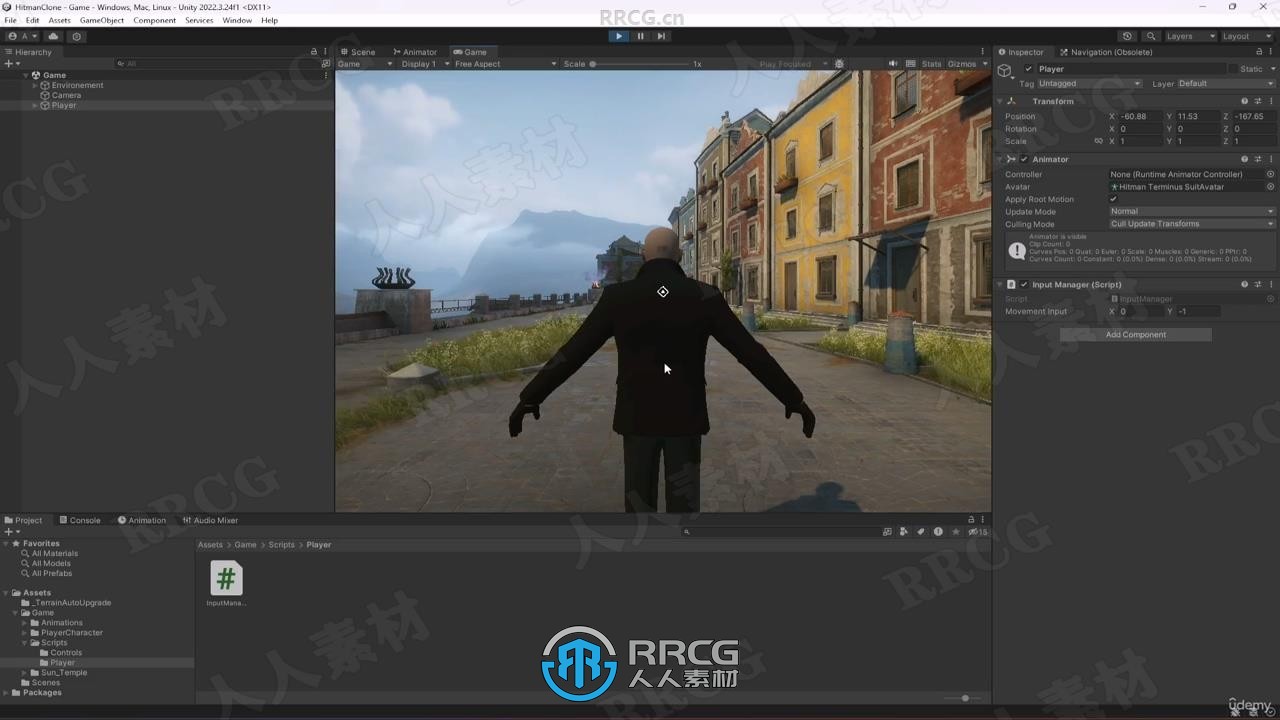The image size is (1280, 720).
Task: Click the Step frame button
Action: (x=661, y=36)
